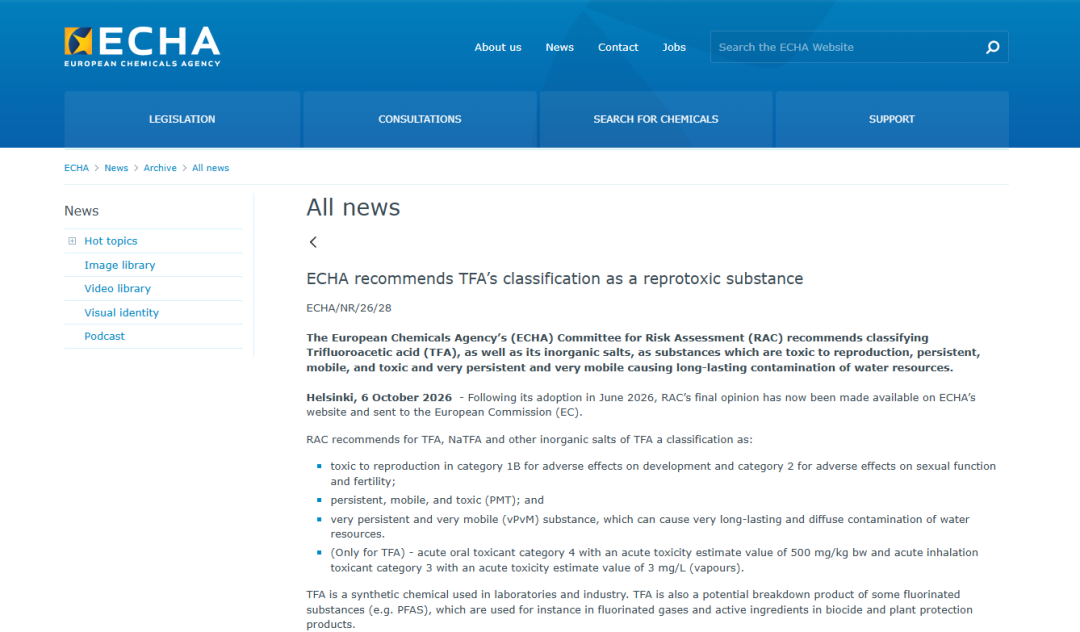The height and width of the screenshot is (632, 1080).
Task: Click the Archive breadcrumb link
Action: pos(160,168)
